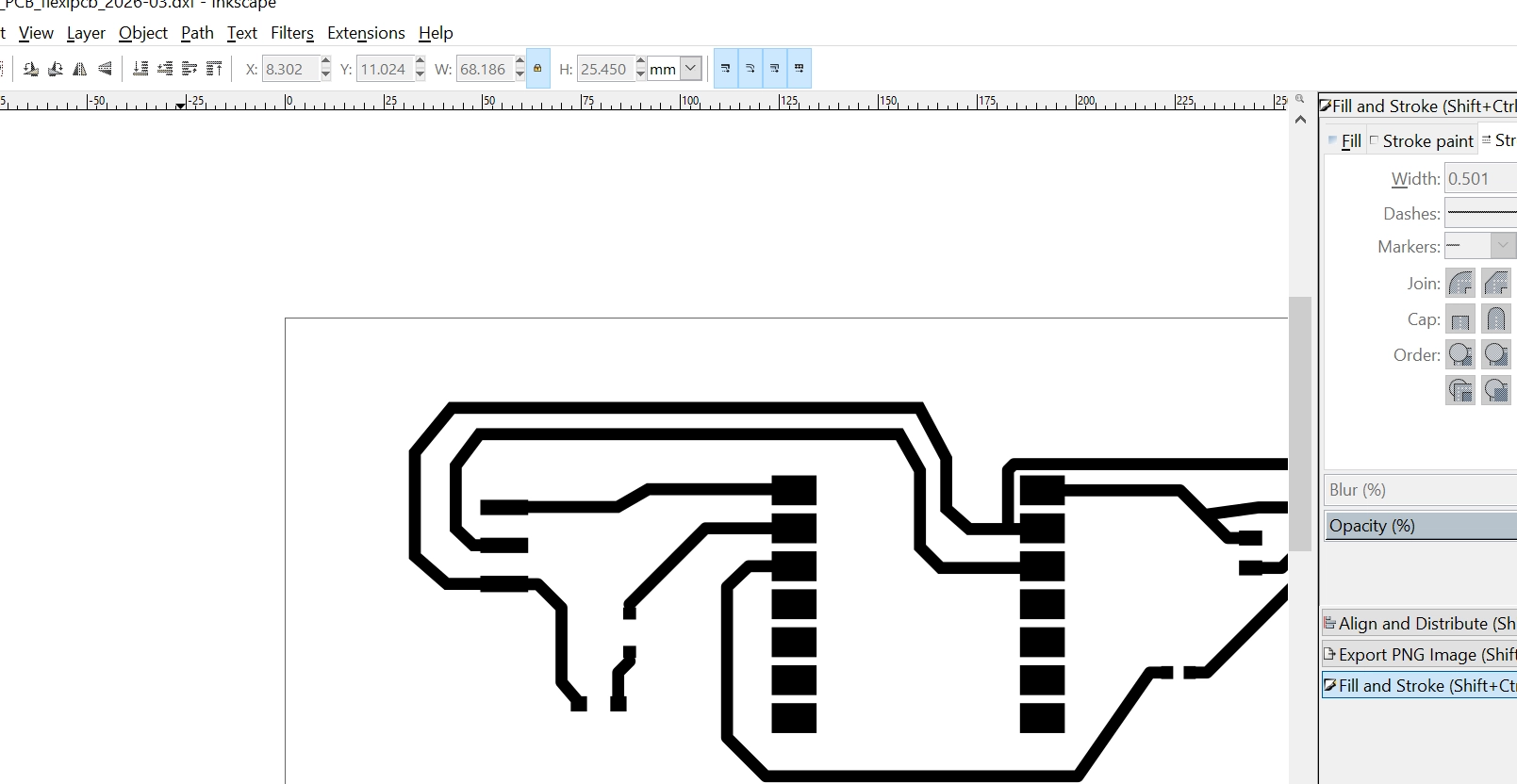
Task: Toggle scaling rounded rectangle corners
Action: click(x=750, y=69)
